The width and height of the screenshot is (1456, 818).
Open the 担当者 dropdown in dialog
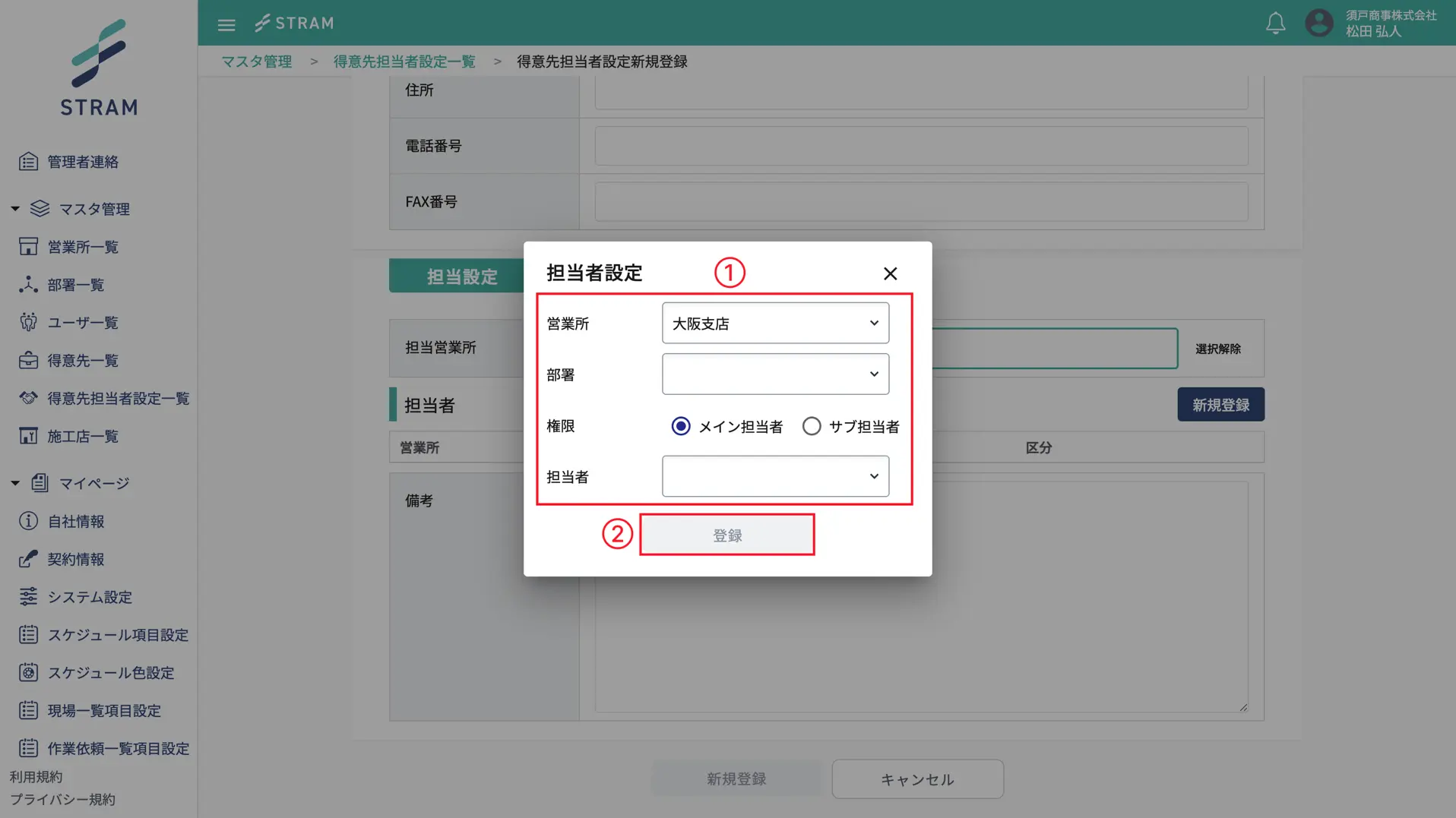pos(775,476)
